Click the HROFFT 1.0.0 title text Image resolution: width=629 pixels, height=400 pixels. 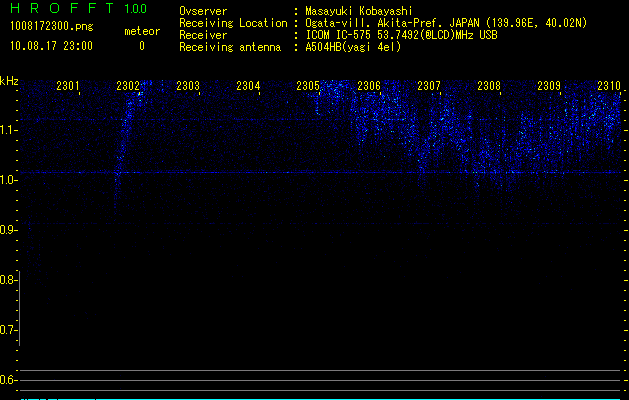[x=79, y=8]
